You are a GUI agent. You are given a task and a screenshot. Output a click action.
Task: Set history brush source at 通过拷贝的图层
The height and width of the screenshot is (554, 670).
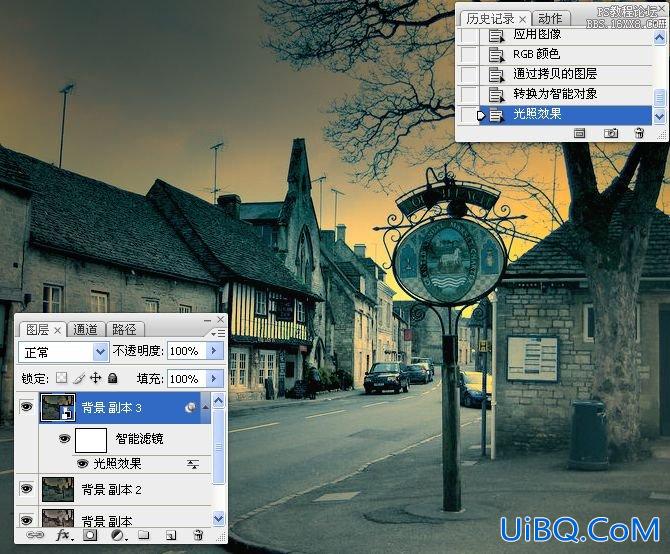469,74
